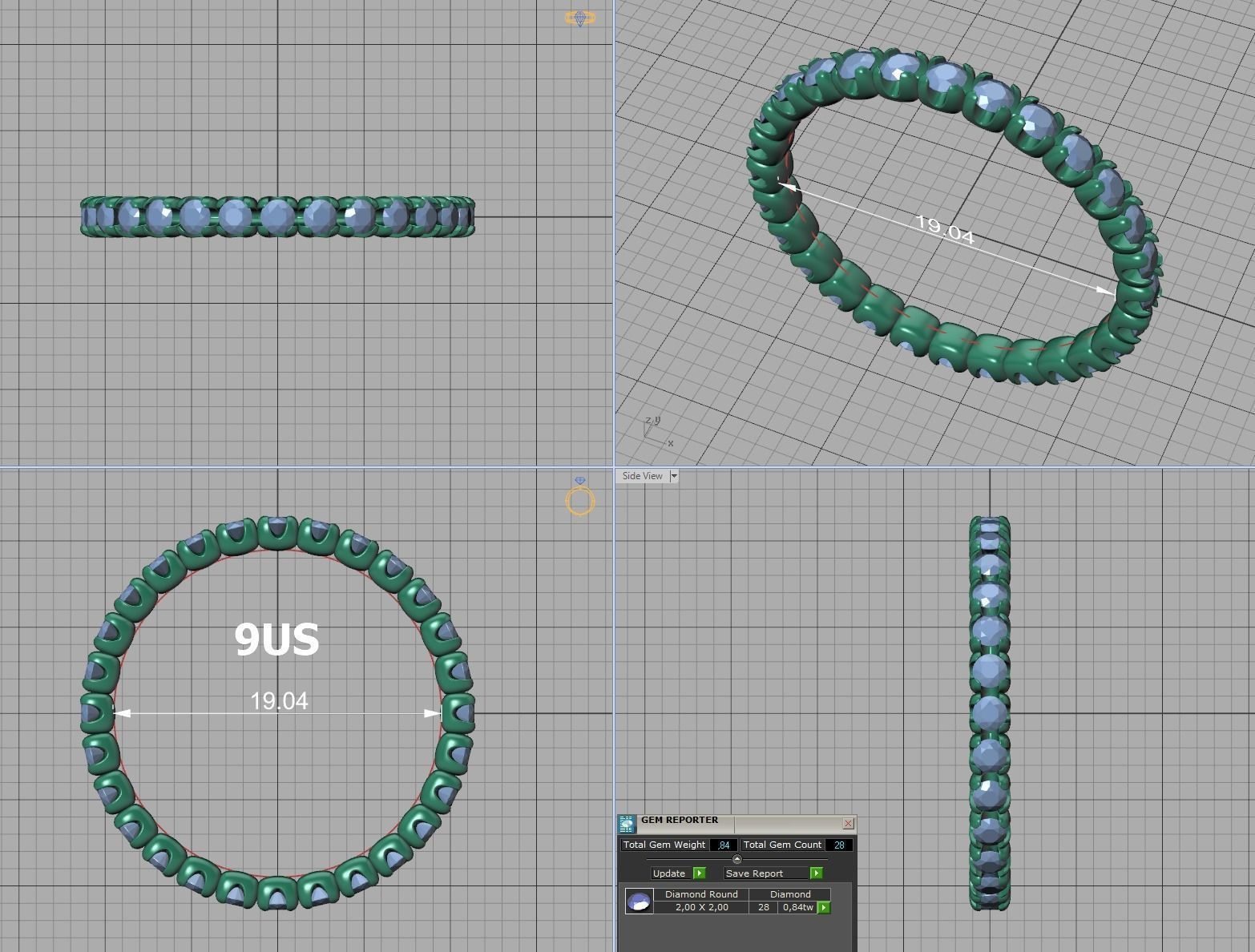The height and width of the screenshot is (952, 1255).
Task: Open the Side View dropdown arrow
Action: coord(673,476)
